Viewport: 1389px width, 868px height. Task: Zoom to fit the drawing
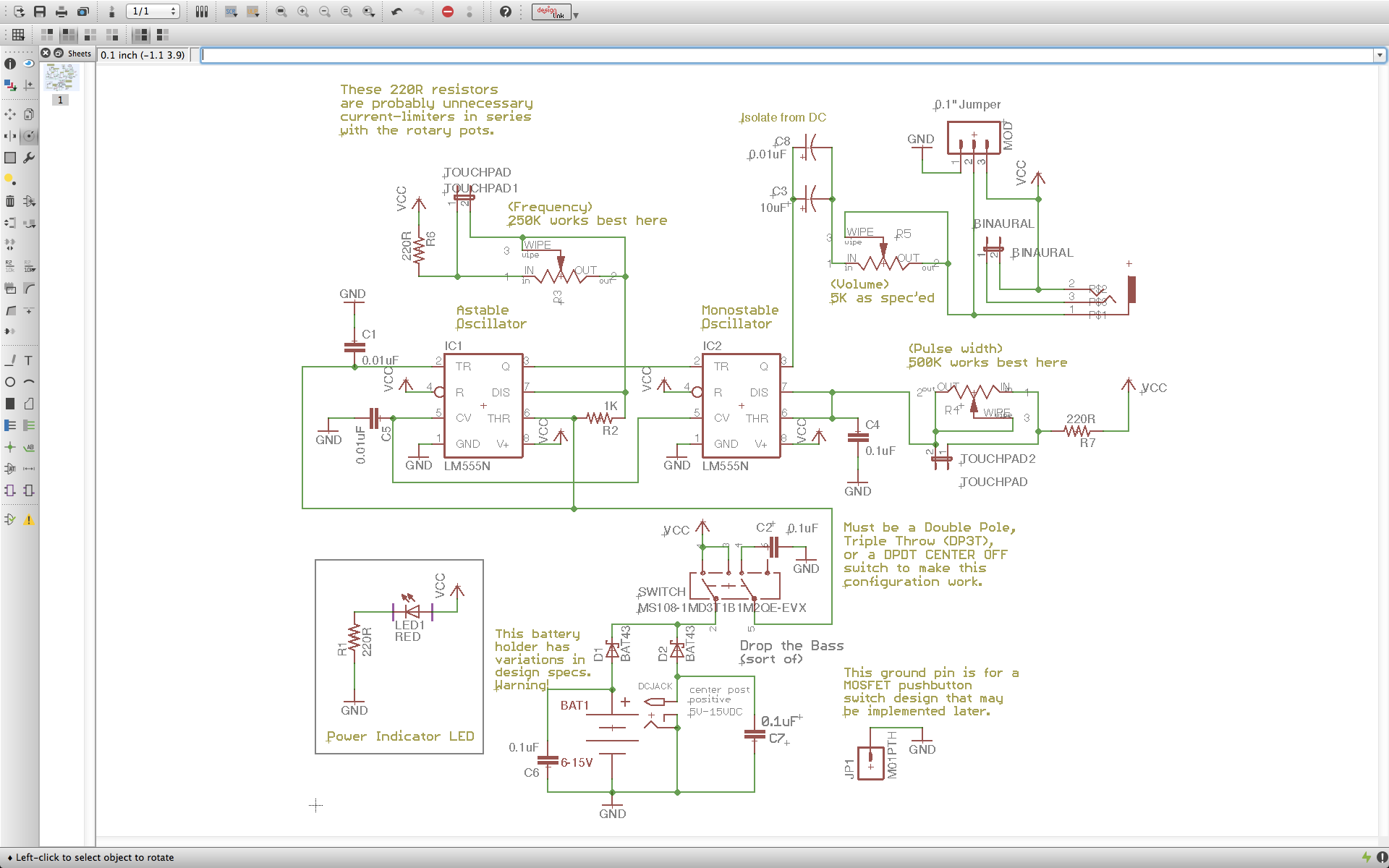pyautogui.click(x=281, y=12)
